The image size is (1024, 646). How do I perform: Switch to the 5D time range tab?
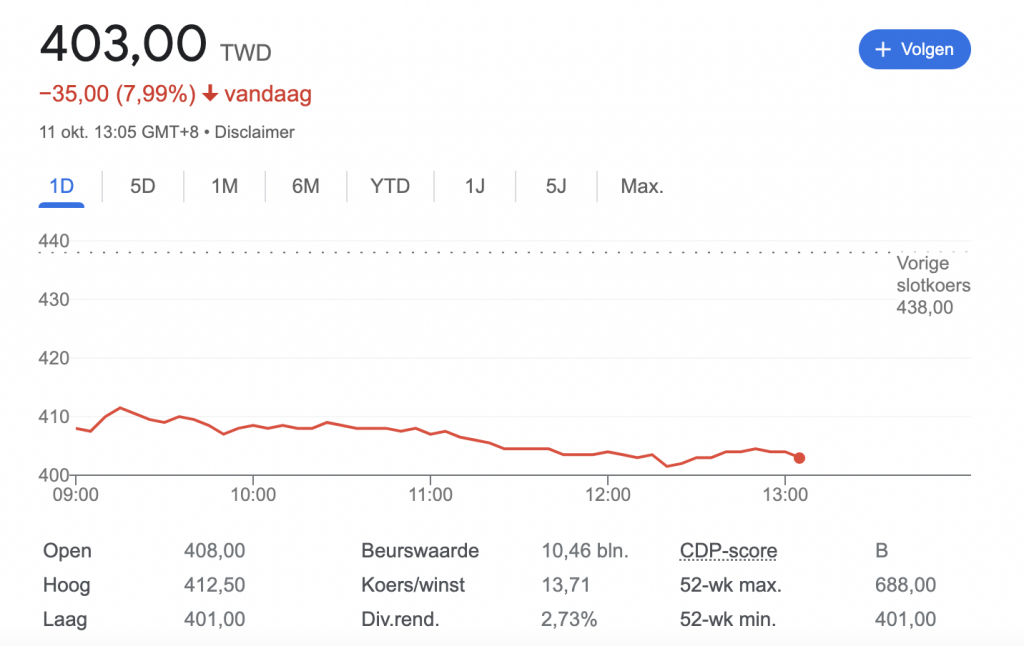(x=143, y=186)
